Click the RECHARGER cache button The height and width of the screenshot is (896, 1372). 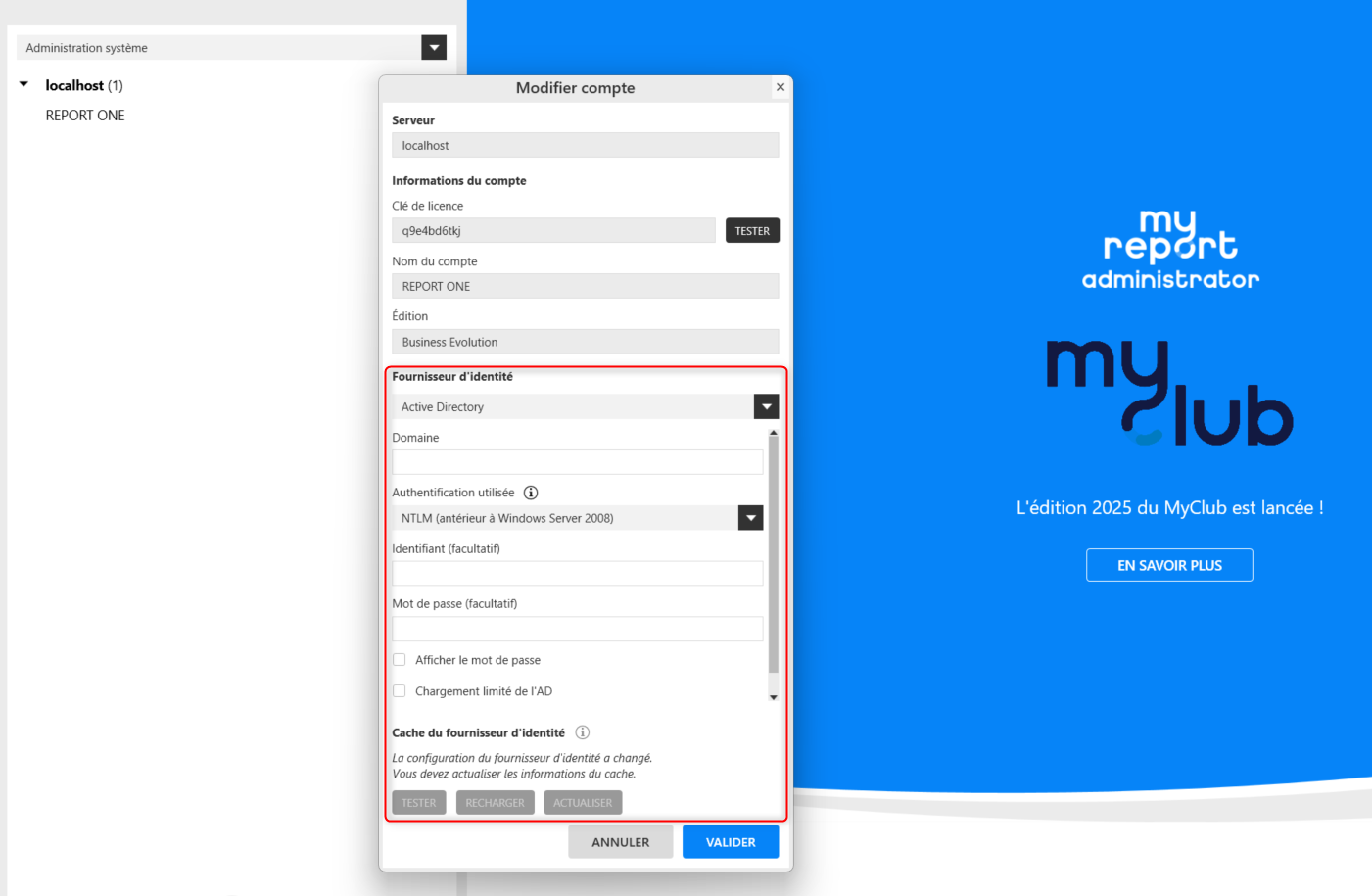495,803
